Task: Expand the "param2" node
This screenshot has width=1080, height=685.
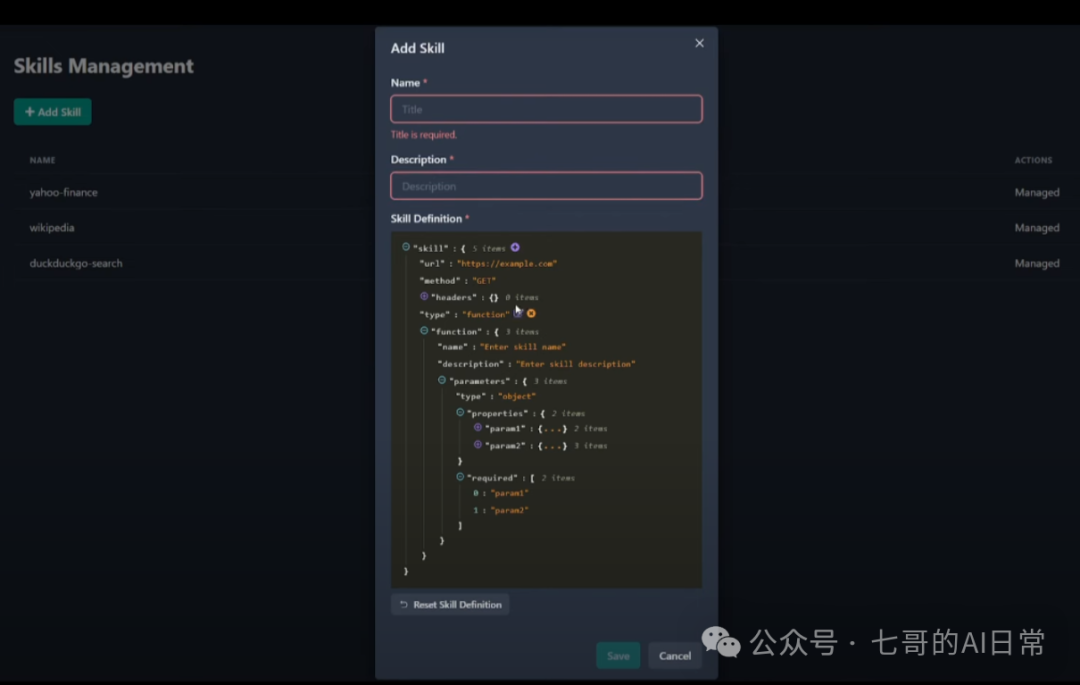Action: coord(478,445)
